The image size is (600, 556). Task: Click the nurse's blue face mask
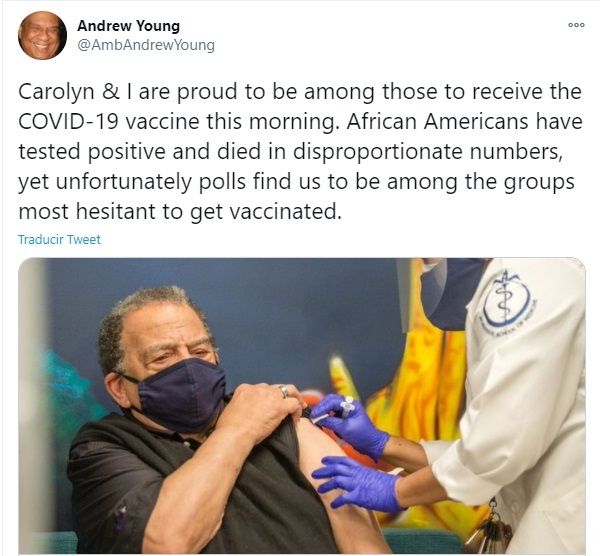point(452,293)
